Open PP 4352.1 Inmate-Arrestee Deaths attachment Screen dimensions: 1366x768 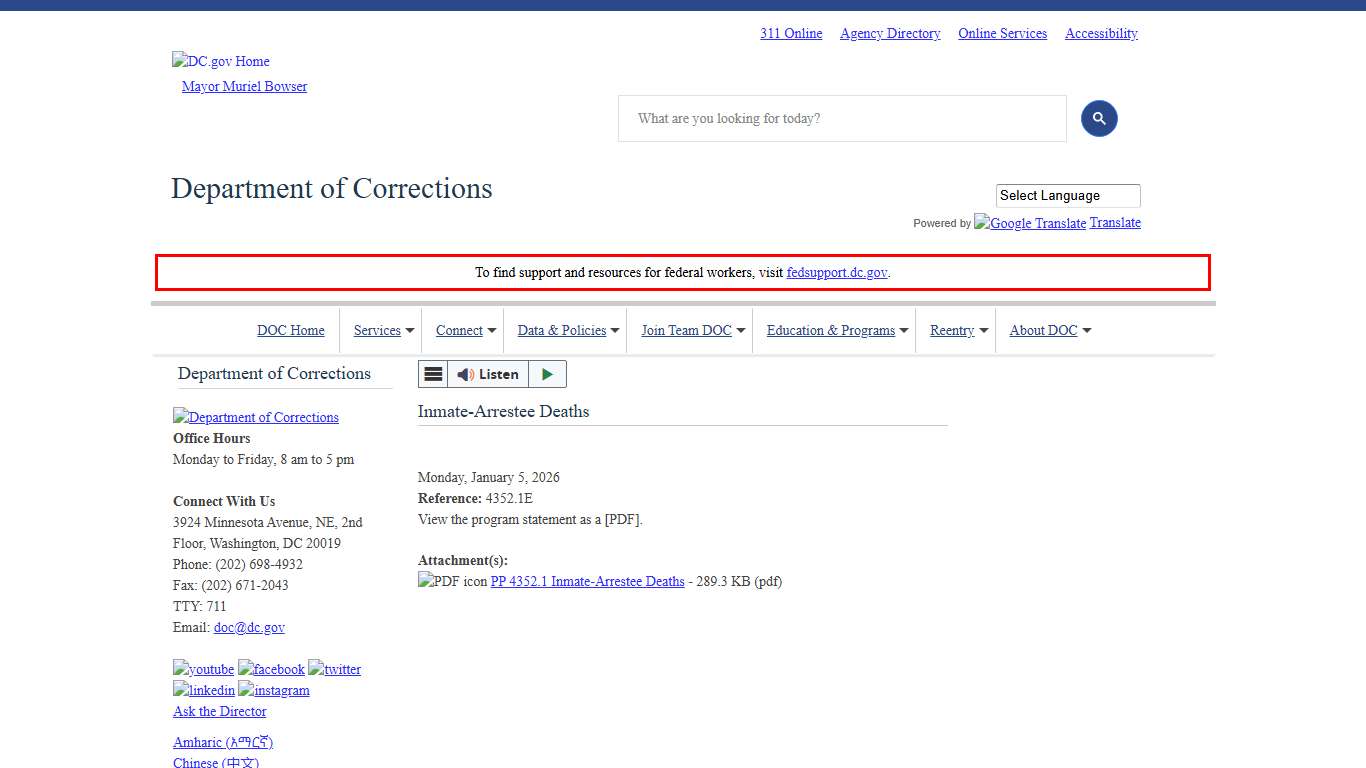coord(587,581)
